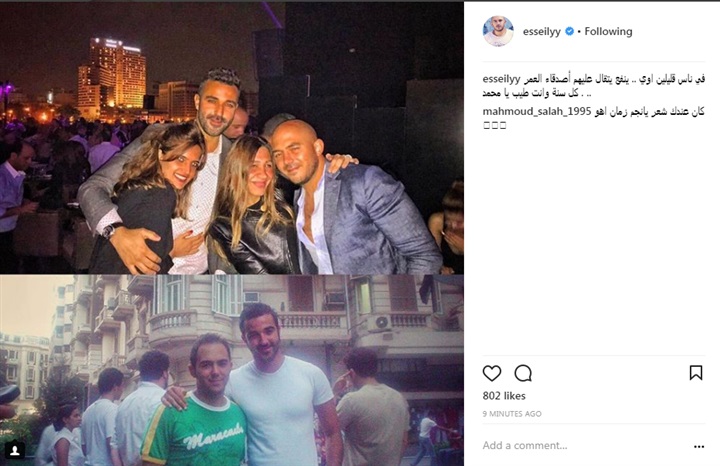Screen dimensions: 720x466
Task: Click the blue verified badge beside esseilyy
Action: coord(569,31)
